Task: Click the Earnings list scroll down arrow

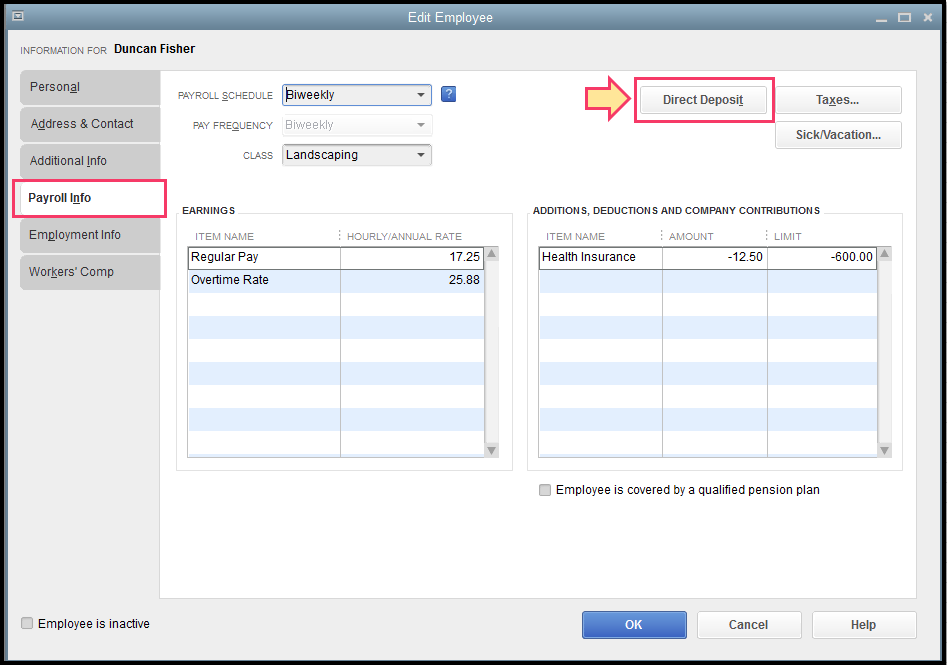Action: pyautogui.click(x=492, y=451)
